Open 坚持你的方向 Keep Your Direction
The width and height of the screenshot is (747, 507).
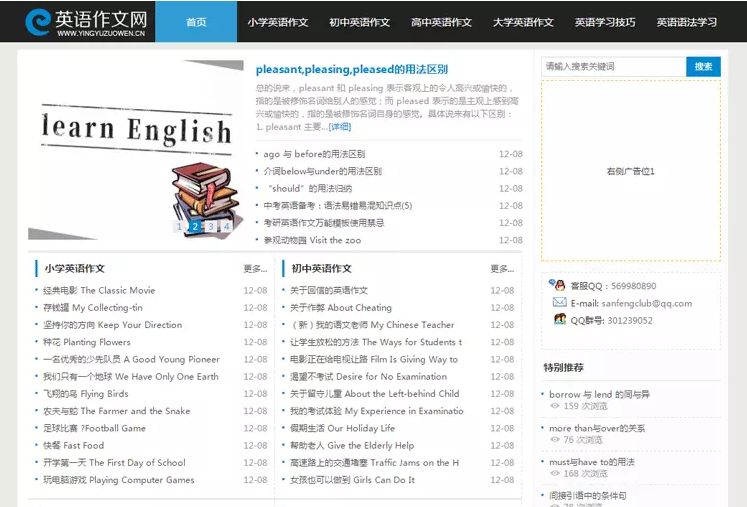click(112, 324)
